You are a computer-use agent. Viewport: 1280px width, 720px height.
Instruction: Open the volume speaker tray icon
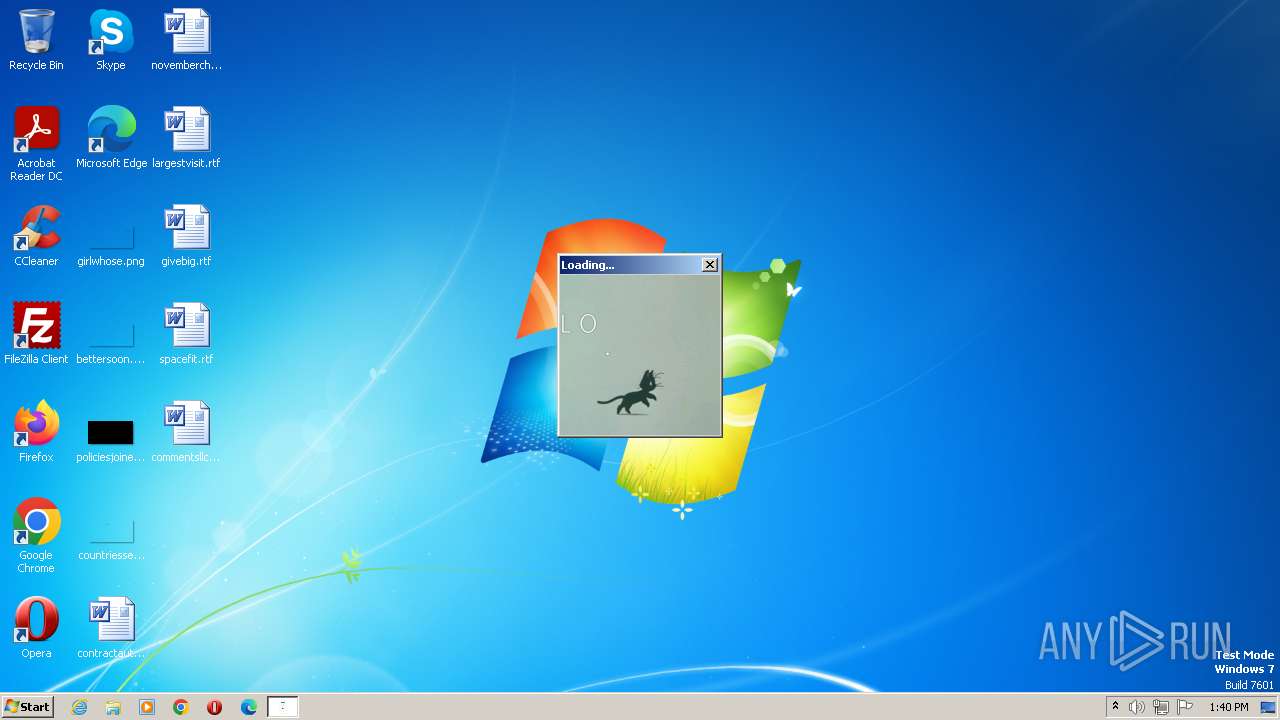[1137, 707]
